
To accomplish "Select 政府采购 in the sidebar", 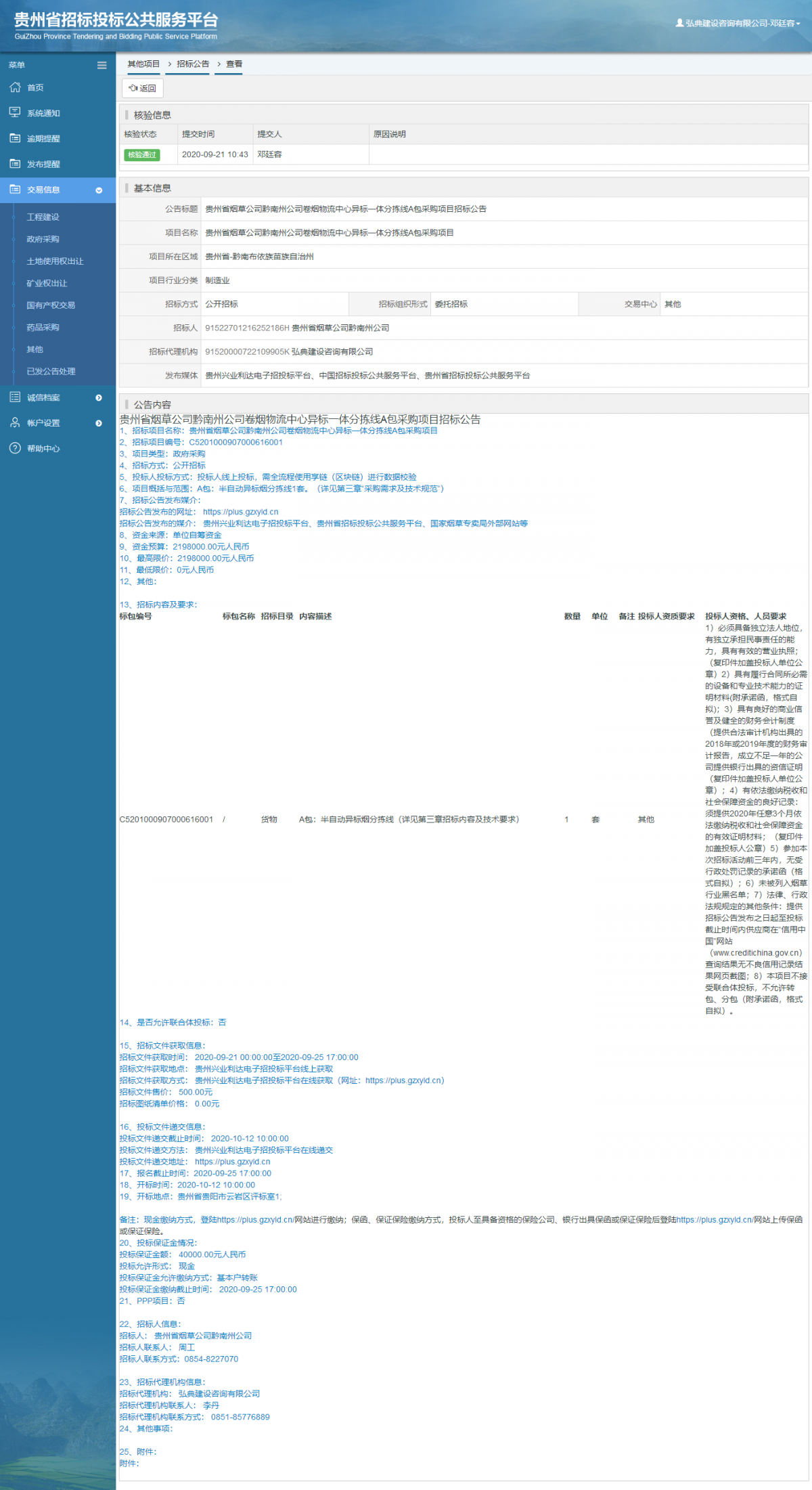I will [x=43, y=239].
